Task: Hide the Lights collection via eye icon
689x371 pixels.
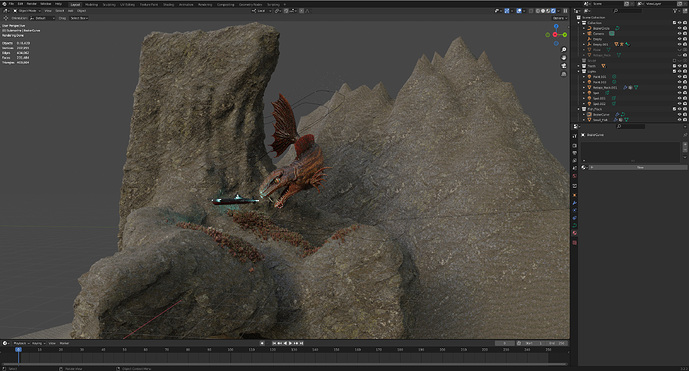Action: [679, 71]
